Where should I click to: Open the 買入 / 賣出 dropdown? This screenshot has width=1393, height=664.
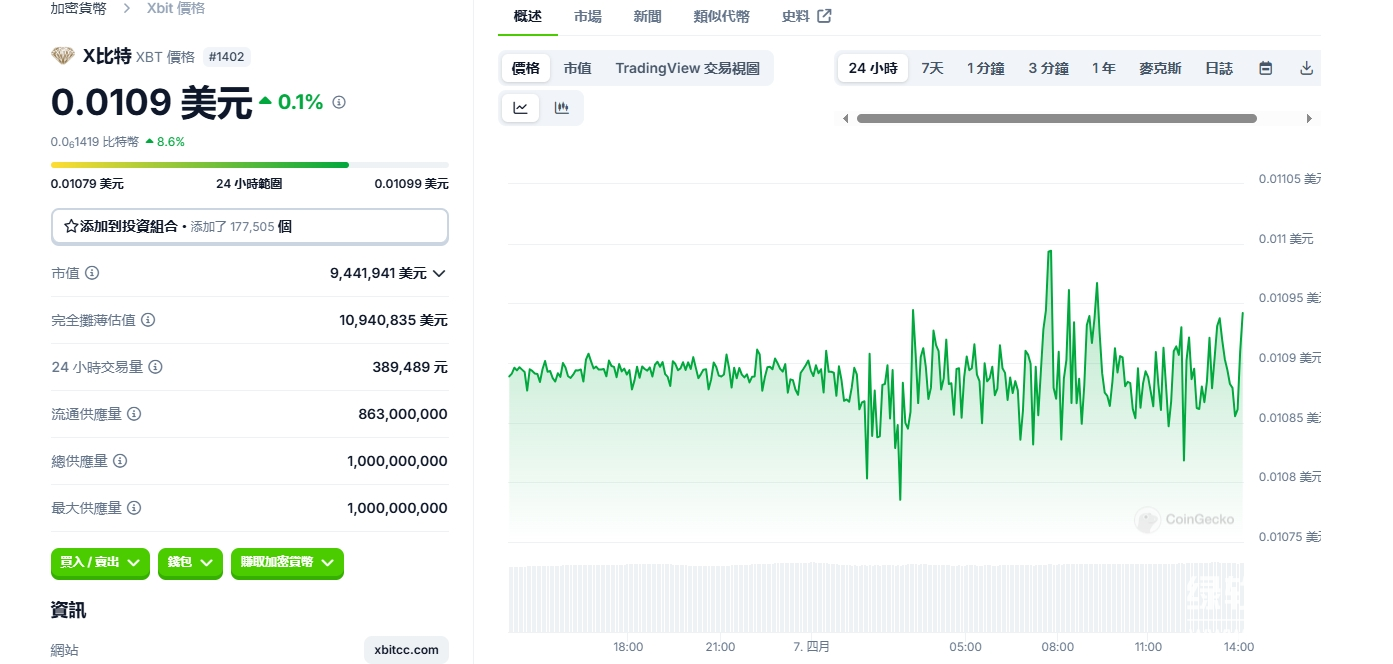coord(101,563)
